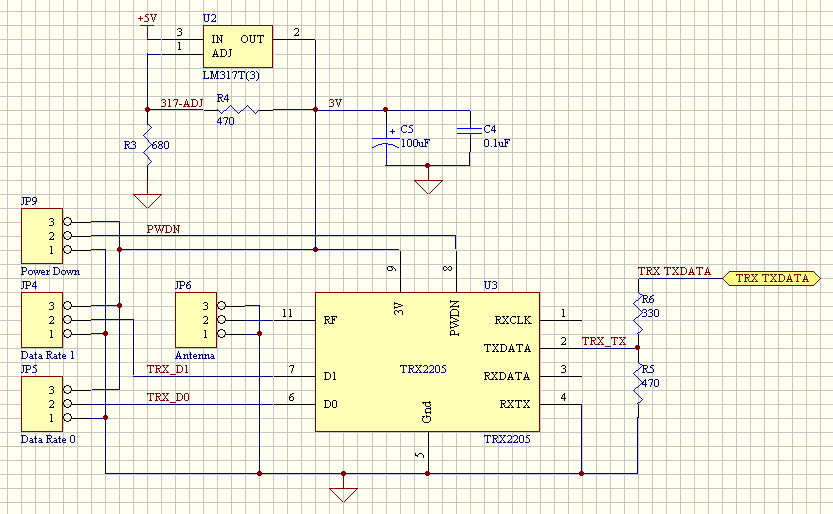
Task: Click the 3V net label near R4
Action: pyautogui.click(x=335, y=103)
